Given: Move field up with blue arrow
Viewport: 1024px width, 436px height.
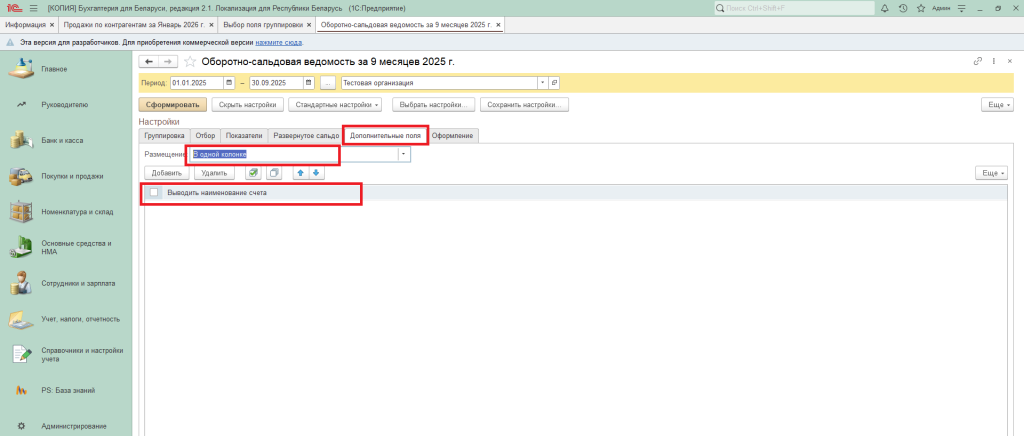Looking at the screenshot, I should coord(301,173).
